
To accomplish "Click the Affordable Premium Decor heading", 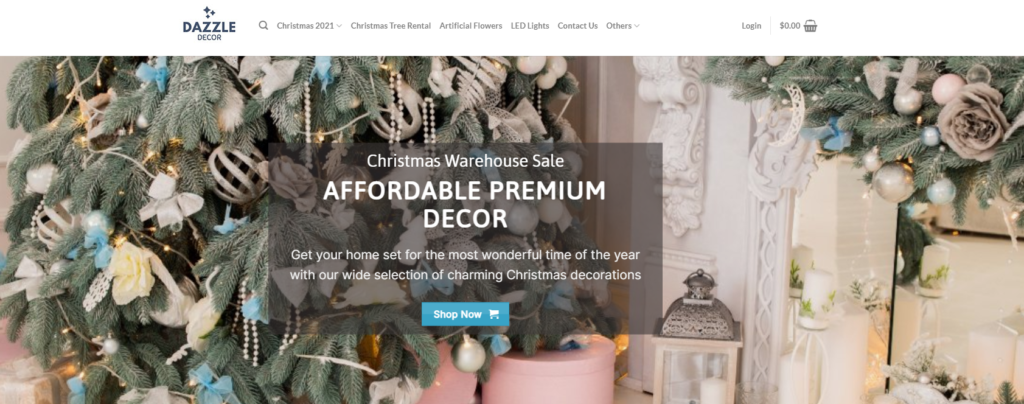I will pos(464,204).
